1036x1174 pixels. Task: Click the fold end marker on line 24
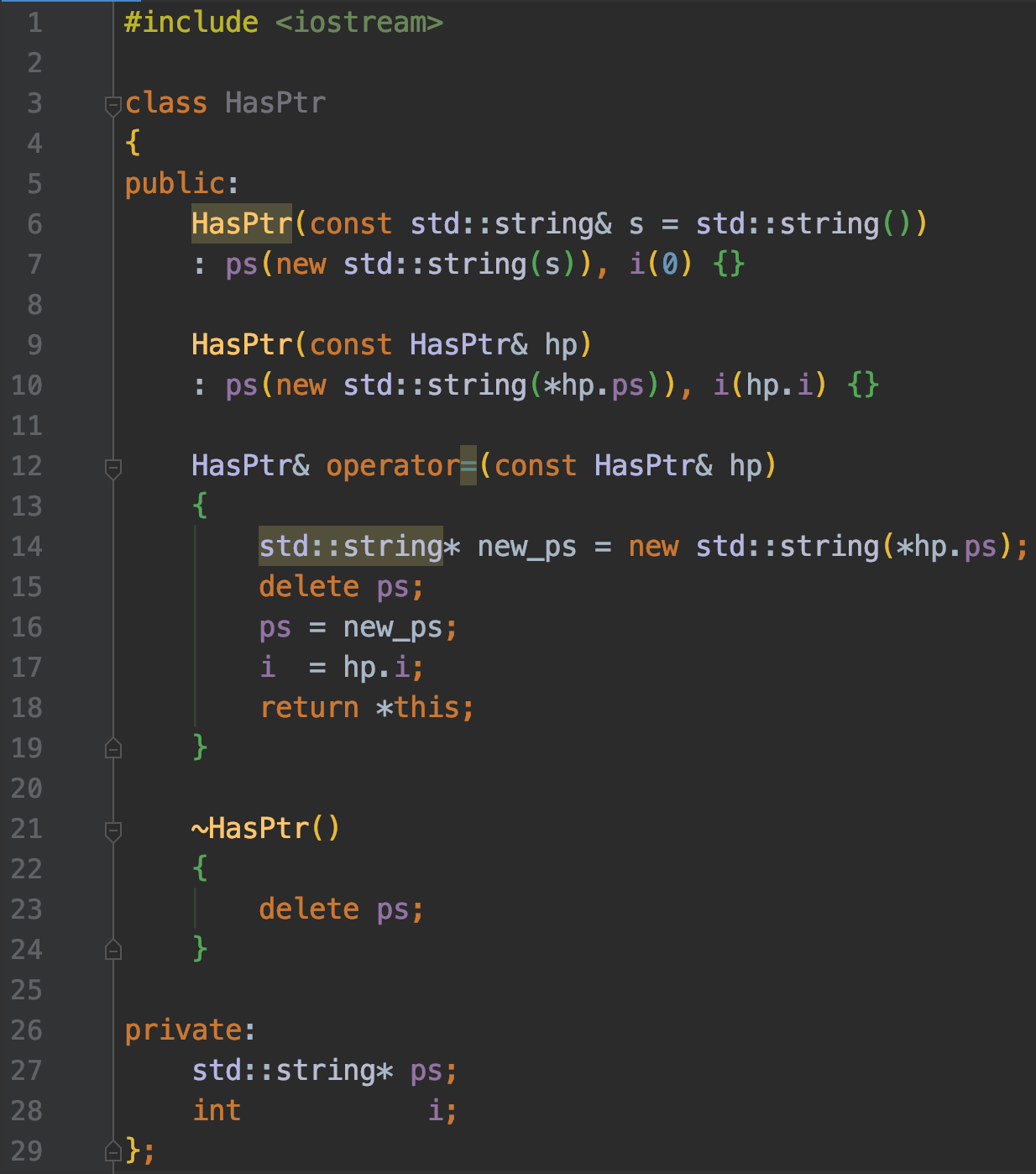(113, 950)
